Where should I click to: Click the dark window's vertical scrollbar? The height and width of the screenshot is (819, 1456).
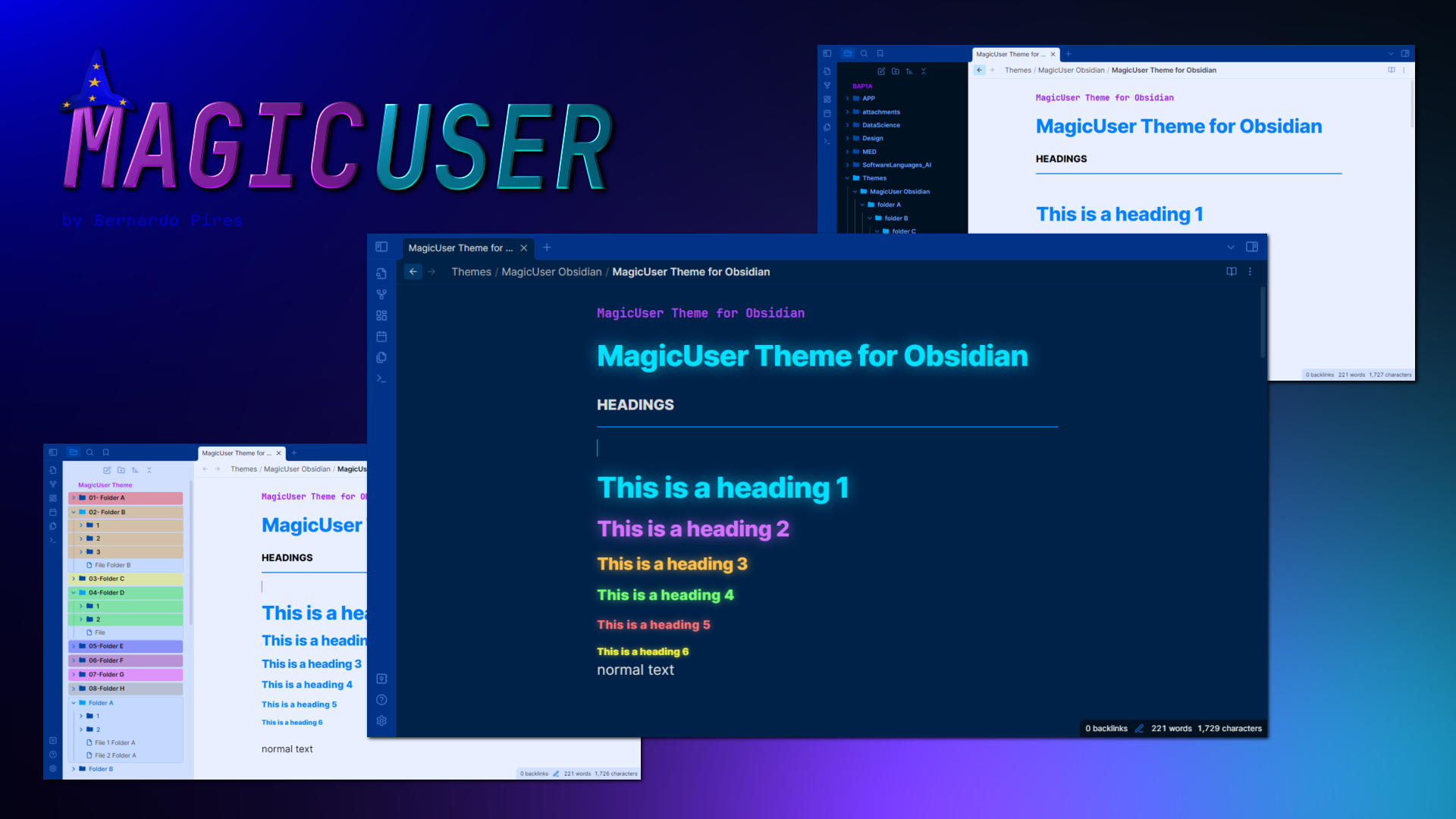click(1263, 322)
